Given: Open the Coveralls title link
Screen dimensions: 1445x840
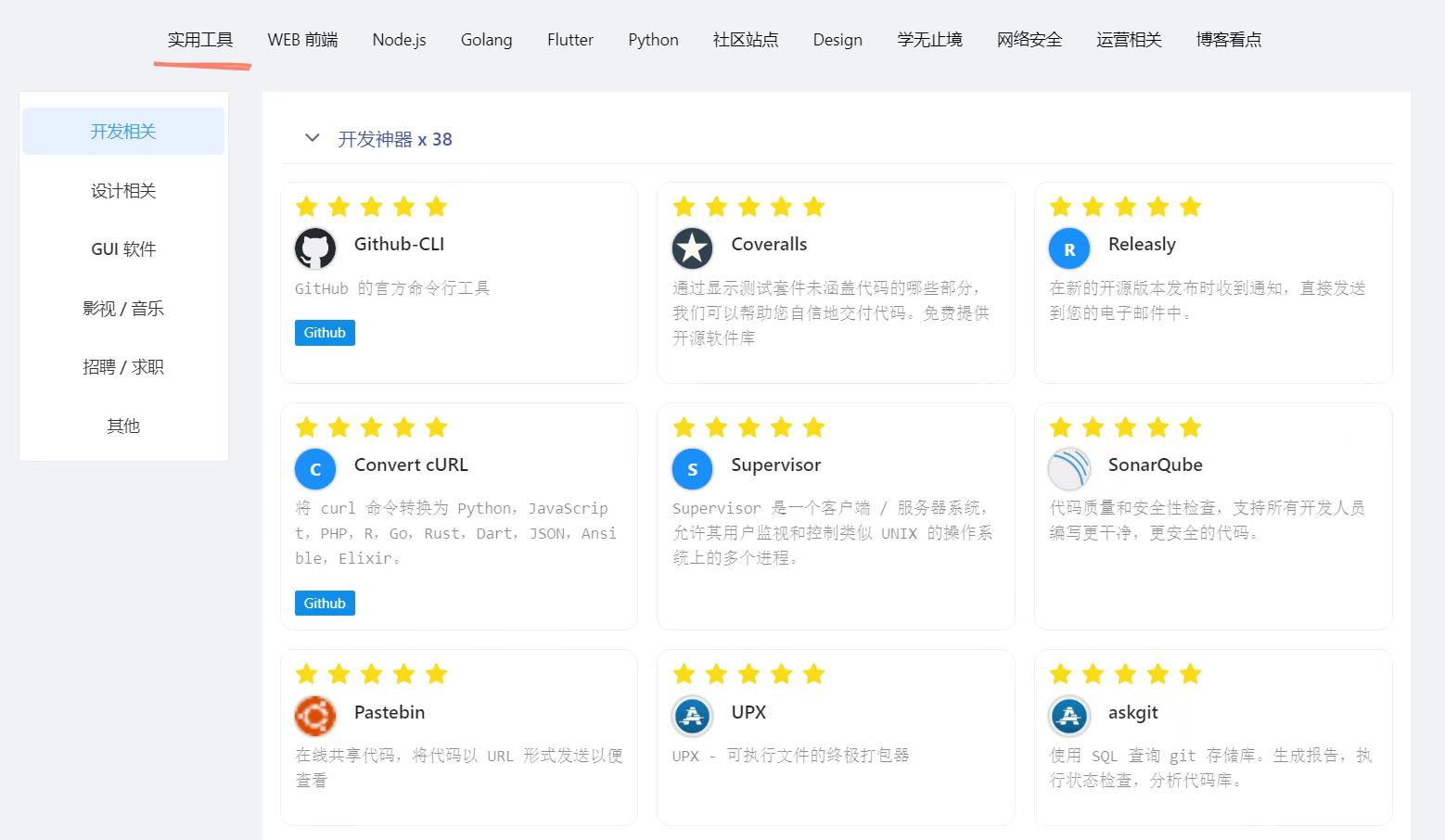Looking at the screenshot, I should pos(769,244).
